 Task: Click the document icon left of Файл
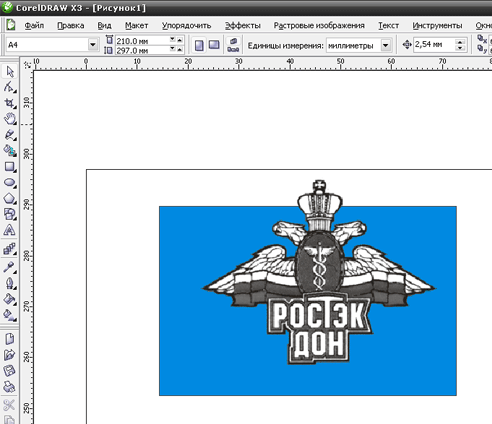pyautogui.click(x=11, y=25)
